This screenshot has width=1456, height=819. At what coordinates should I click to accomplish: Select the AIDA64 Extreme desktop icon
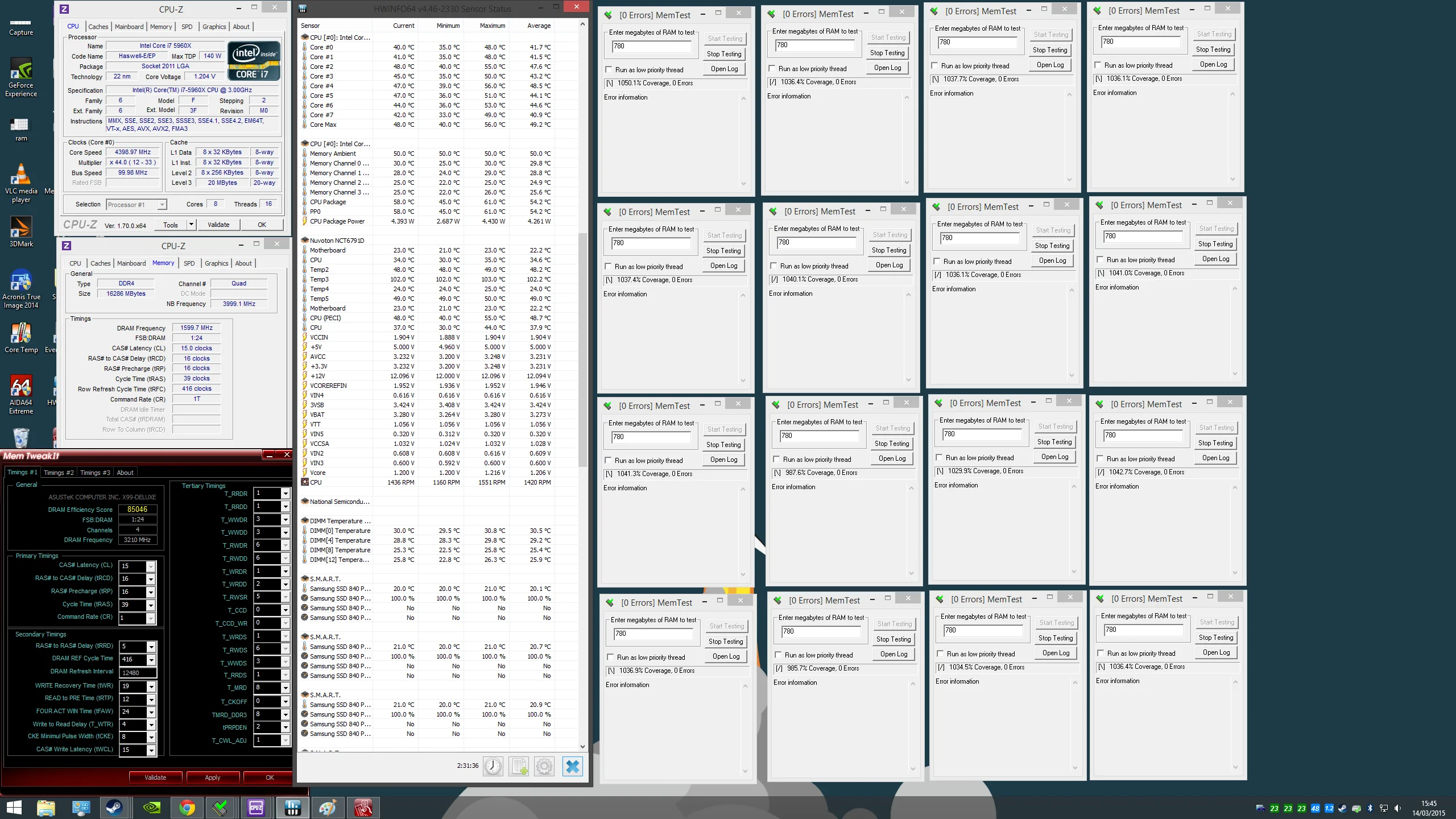click(21, 394)
